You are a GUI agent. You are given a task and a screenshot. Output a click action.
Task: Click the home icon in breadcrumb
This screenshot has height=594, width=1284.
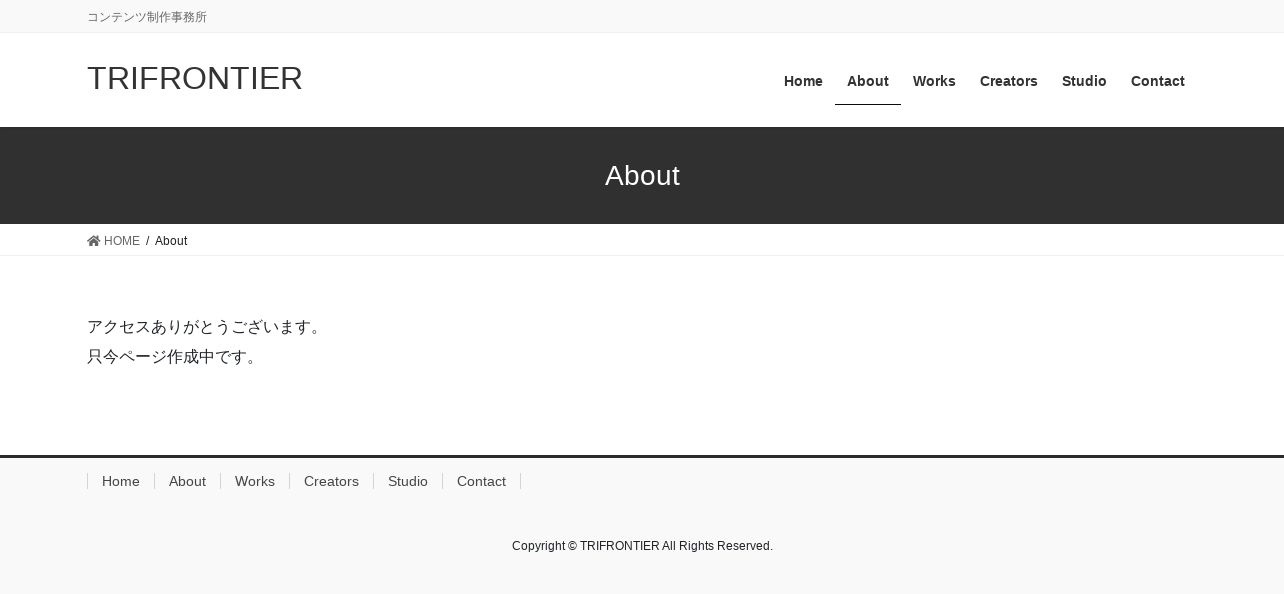(x=94, y=241)
